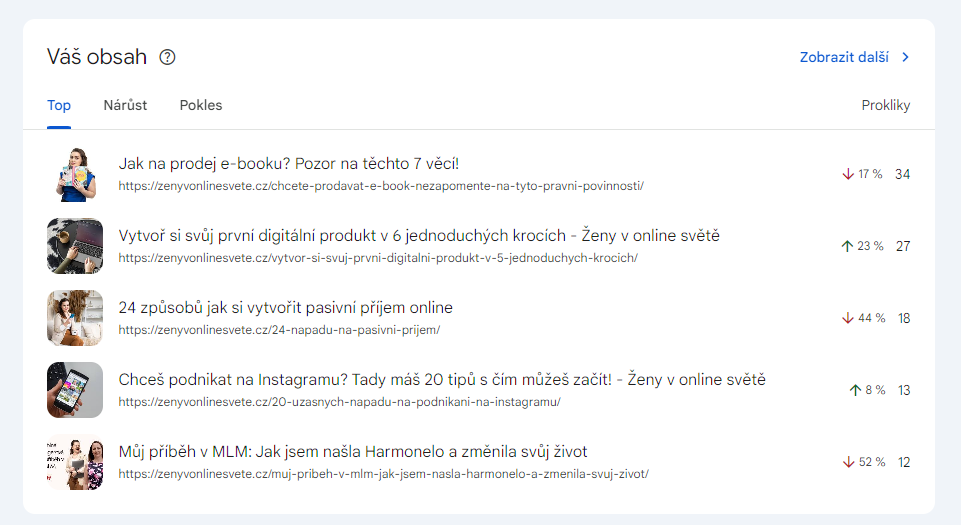The width and height of the screenshot is (961, 525).
Task: Open thumbnail of passive income article
Action: [75, 318]
